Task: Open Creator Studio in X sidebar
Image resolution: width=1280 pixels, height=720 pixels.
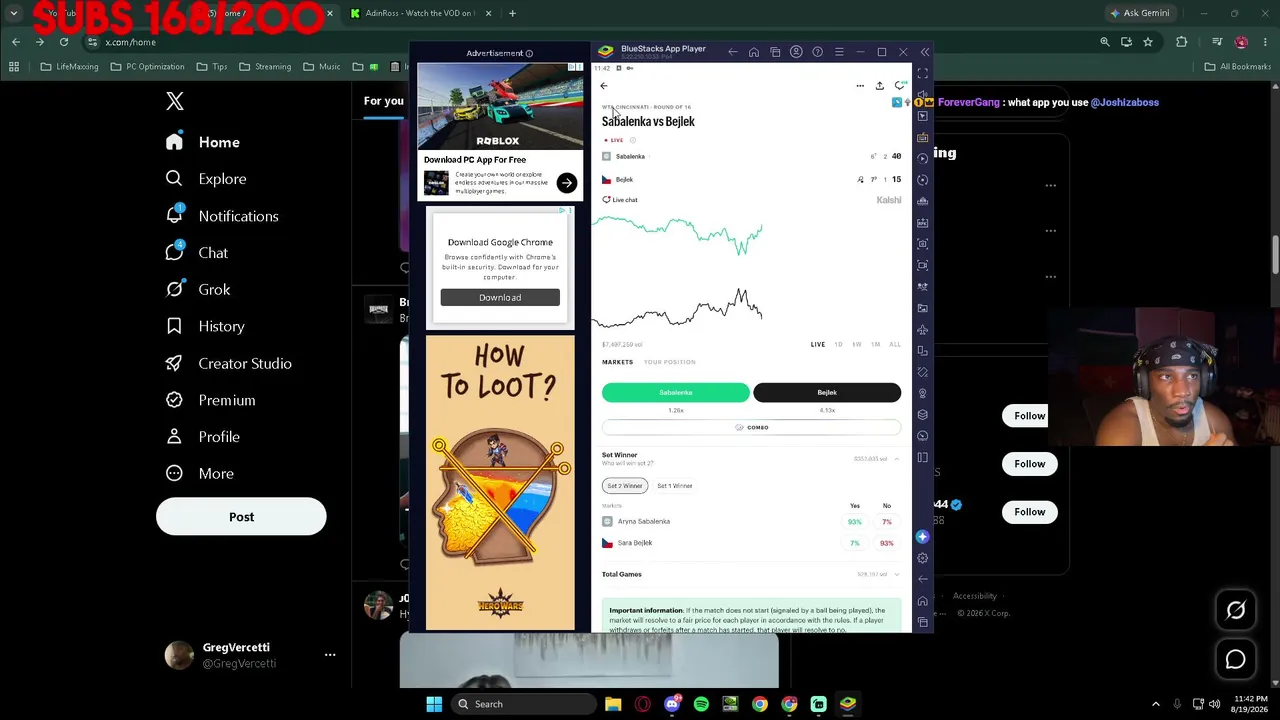Action: tap(228, 363)
